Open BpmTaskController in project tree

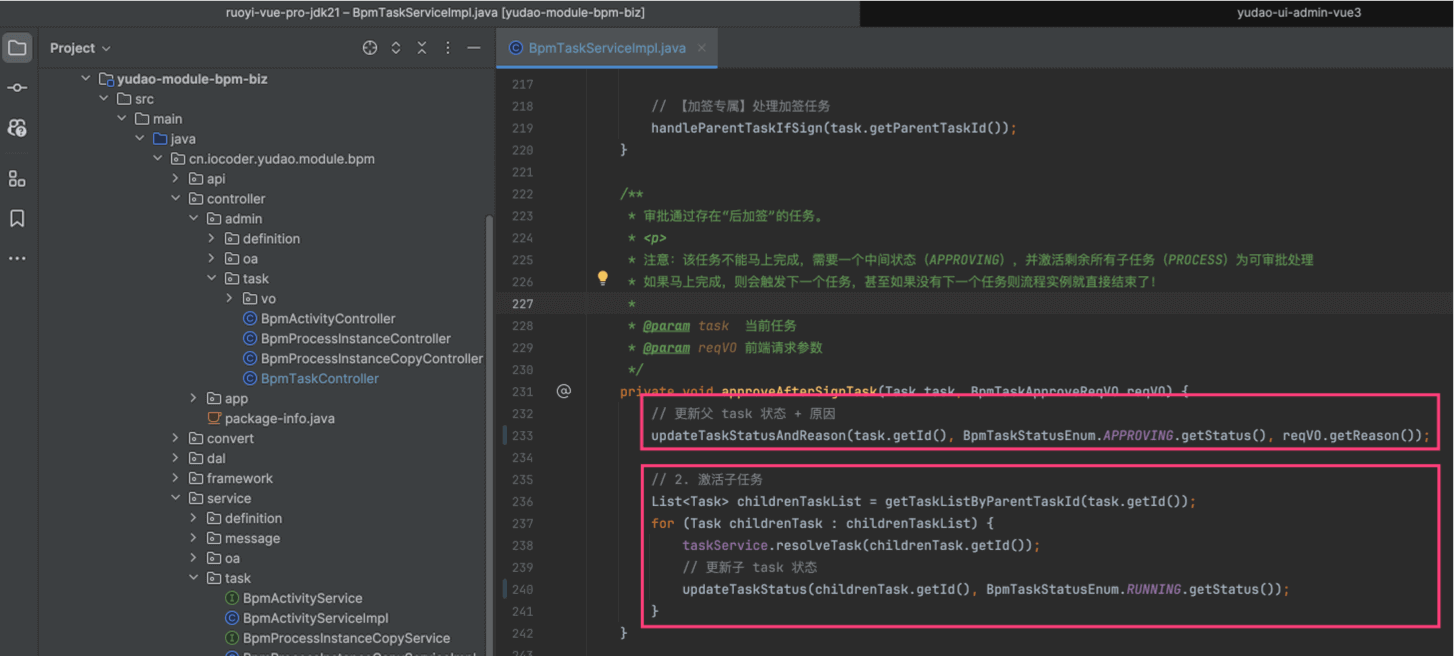319,379
